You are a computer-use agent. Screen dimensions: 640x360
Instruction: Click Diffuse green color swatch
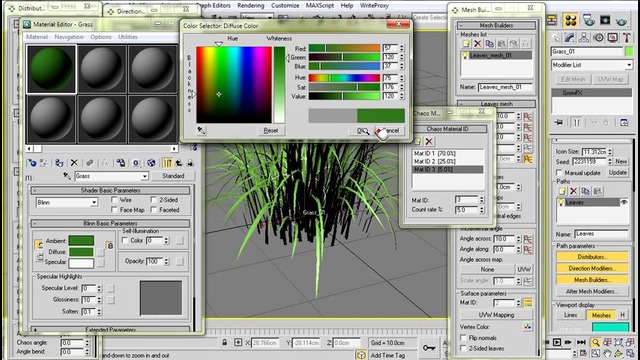click(81, 251)
